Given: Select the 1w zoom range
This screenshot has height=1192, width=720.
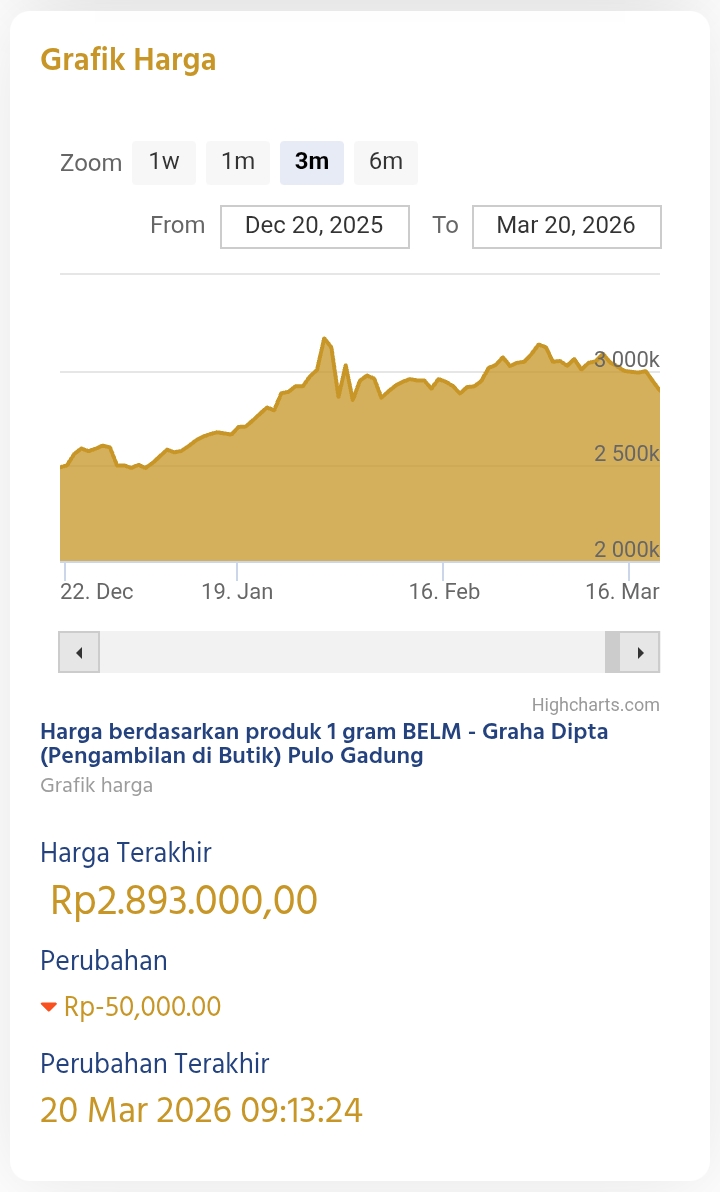Looking at the screenshot, I should (x=164, y=162).
